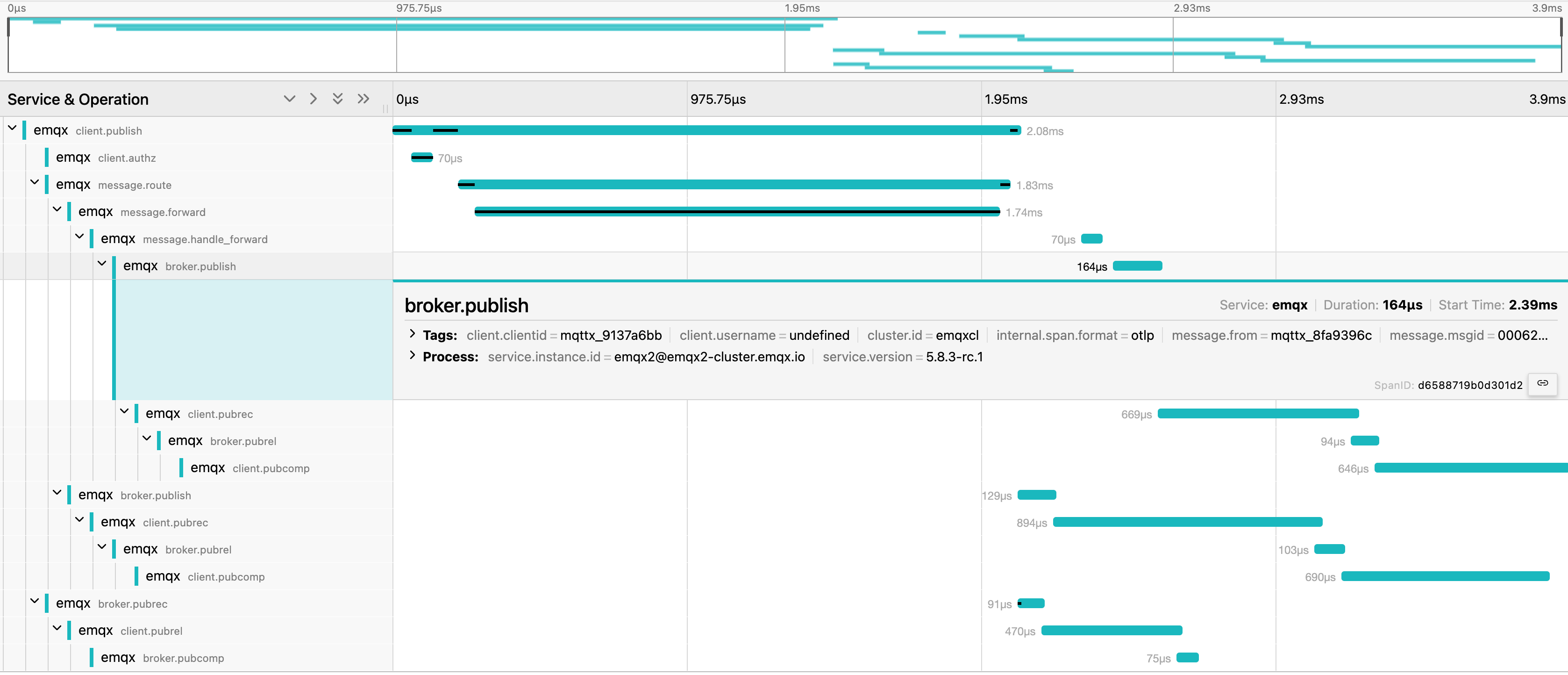Click the expand one level chevron icon
Image resolution: width=1568 pixels, height=675 pixels.
coord(289,99)
